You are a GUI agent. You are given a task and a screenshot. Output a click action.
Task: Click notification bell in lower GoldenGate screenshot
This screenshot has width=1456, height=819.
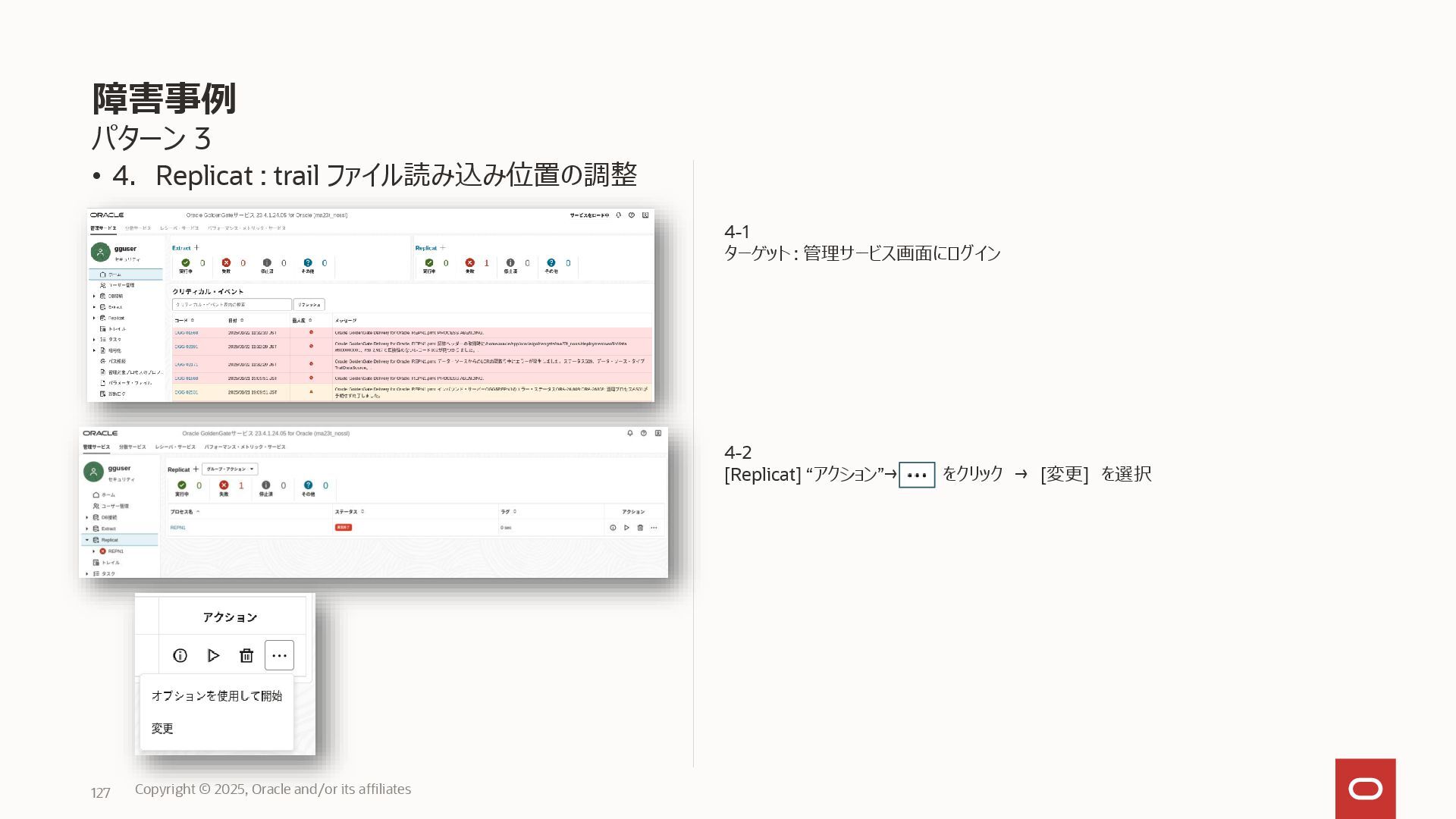[x=629, y=433]
